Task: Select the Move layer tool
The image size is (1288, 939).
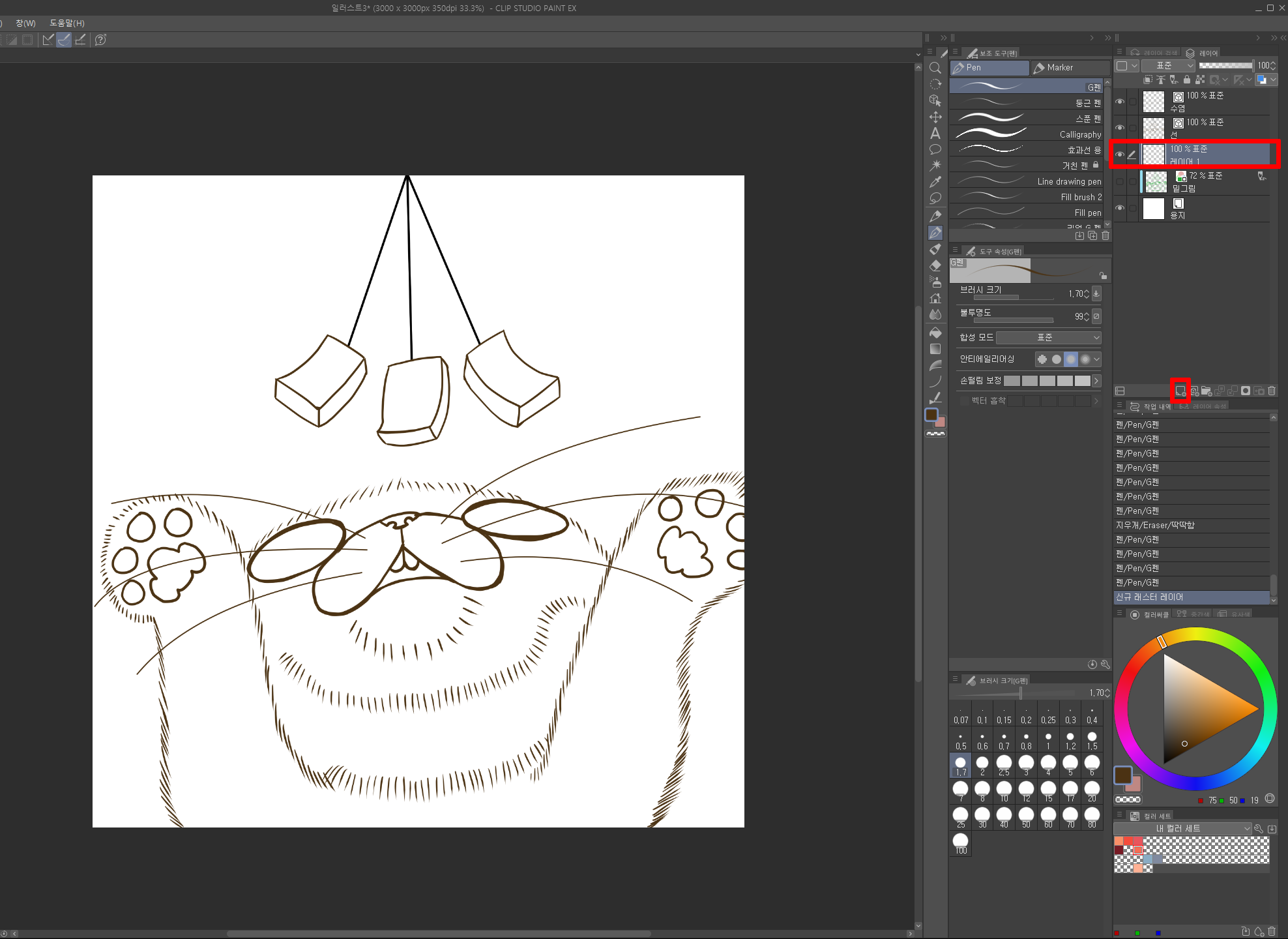Action: [x=935, y=117]
